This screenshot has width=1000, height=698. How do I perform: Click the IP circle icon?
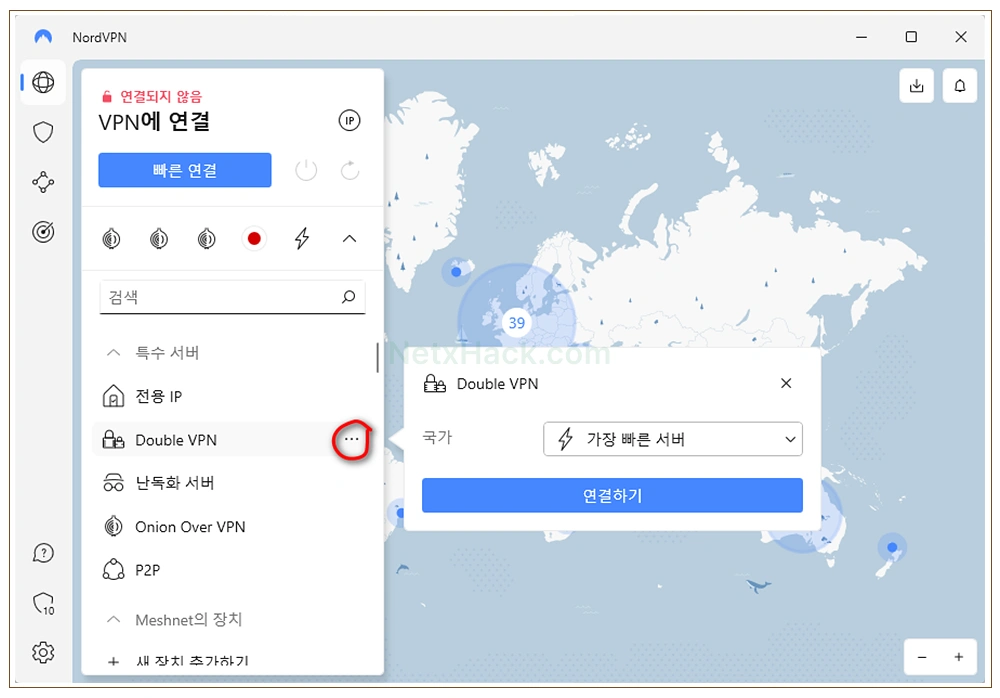click(x=349, y=121)
